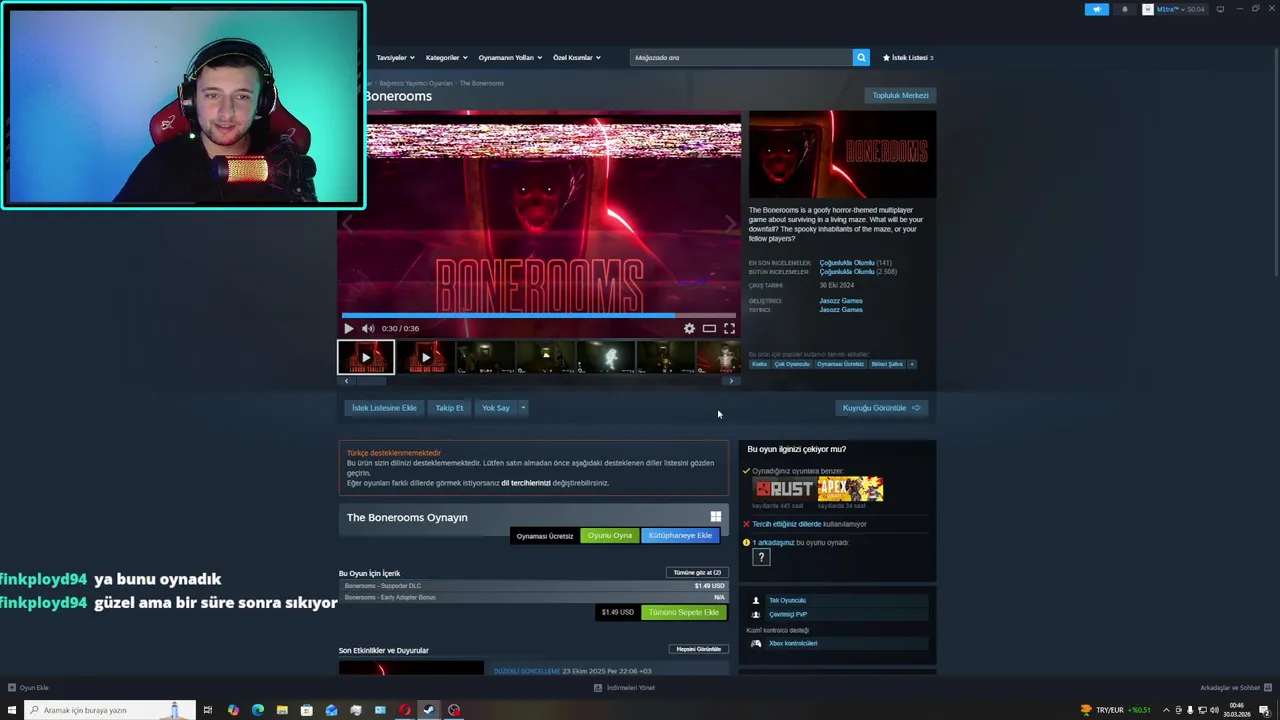Click the plus button to add tags
Viewport: 1280px width, 720px height.
(911, 364)
